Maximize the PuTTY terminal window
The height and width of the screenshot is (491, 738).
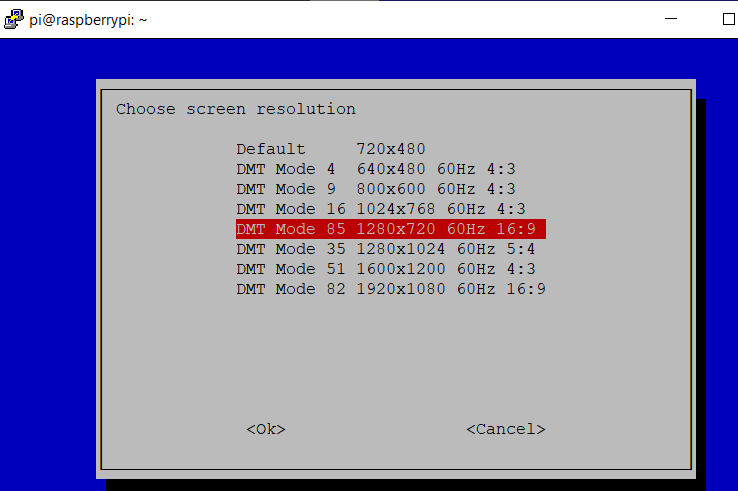click(x=727, y=19)
